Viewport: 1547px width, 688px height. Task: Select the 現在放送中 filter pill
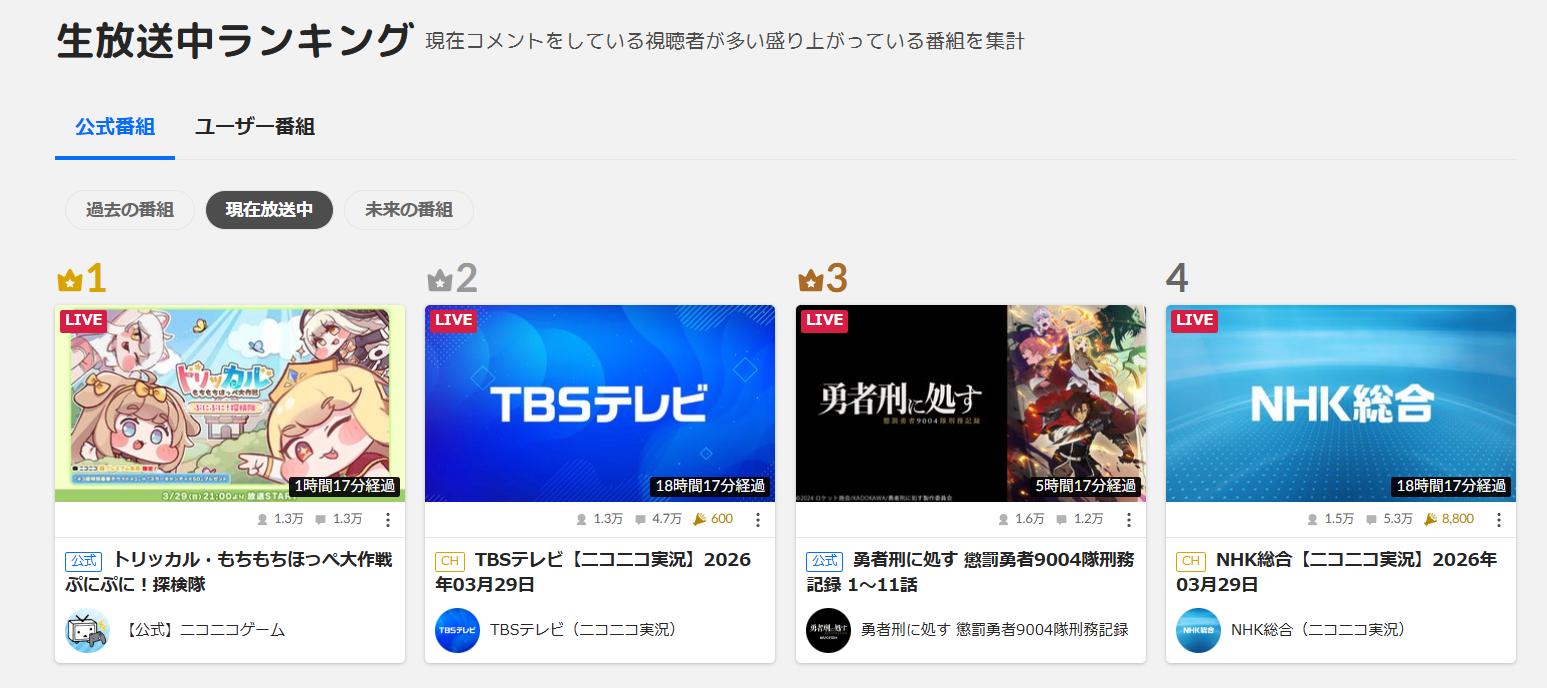click(269, 210)
